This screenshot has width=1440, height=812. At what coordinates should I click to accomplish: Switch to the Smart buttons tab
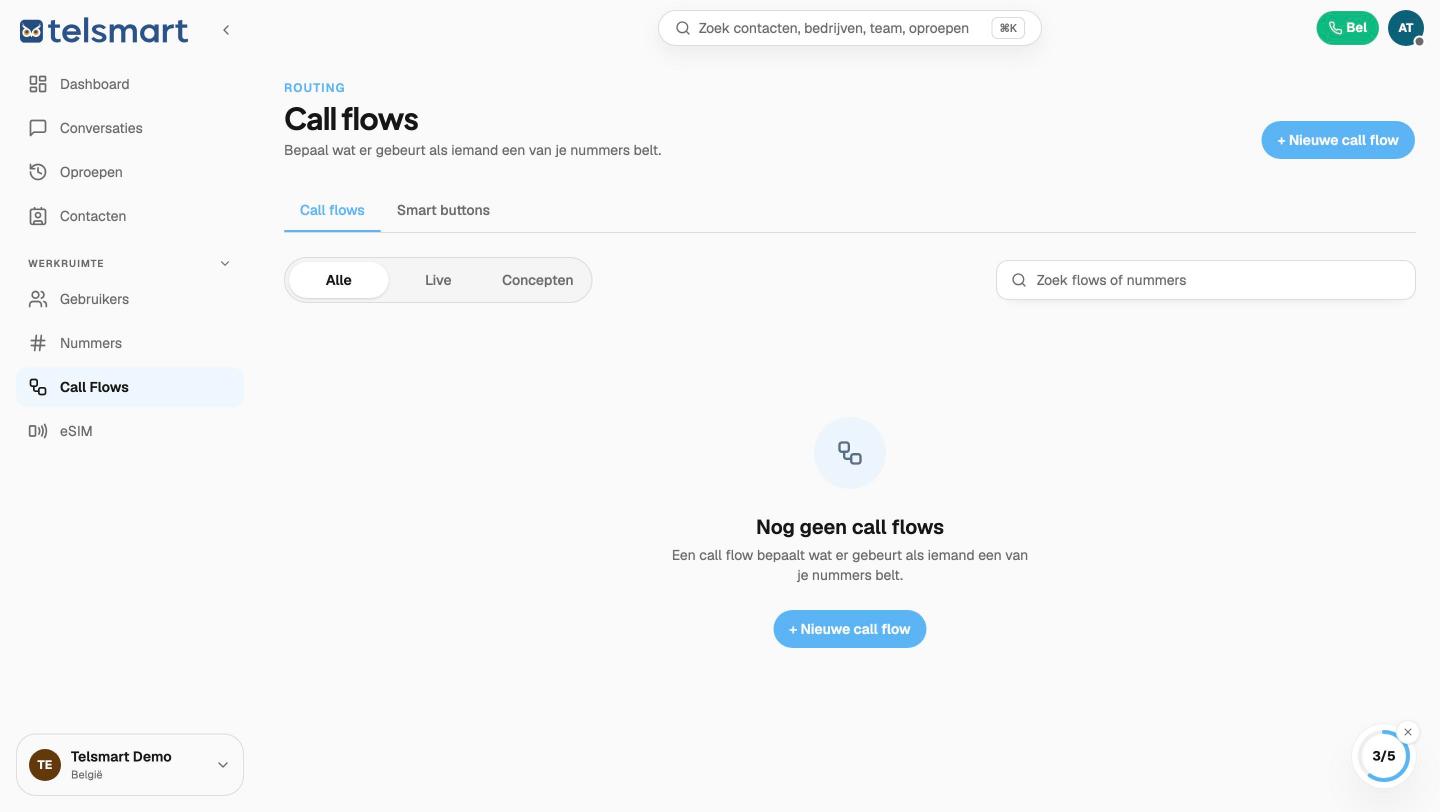coord(443,210)
